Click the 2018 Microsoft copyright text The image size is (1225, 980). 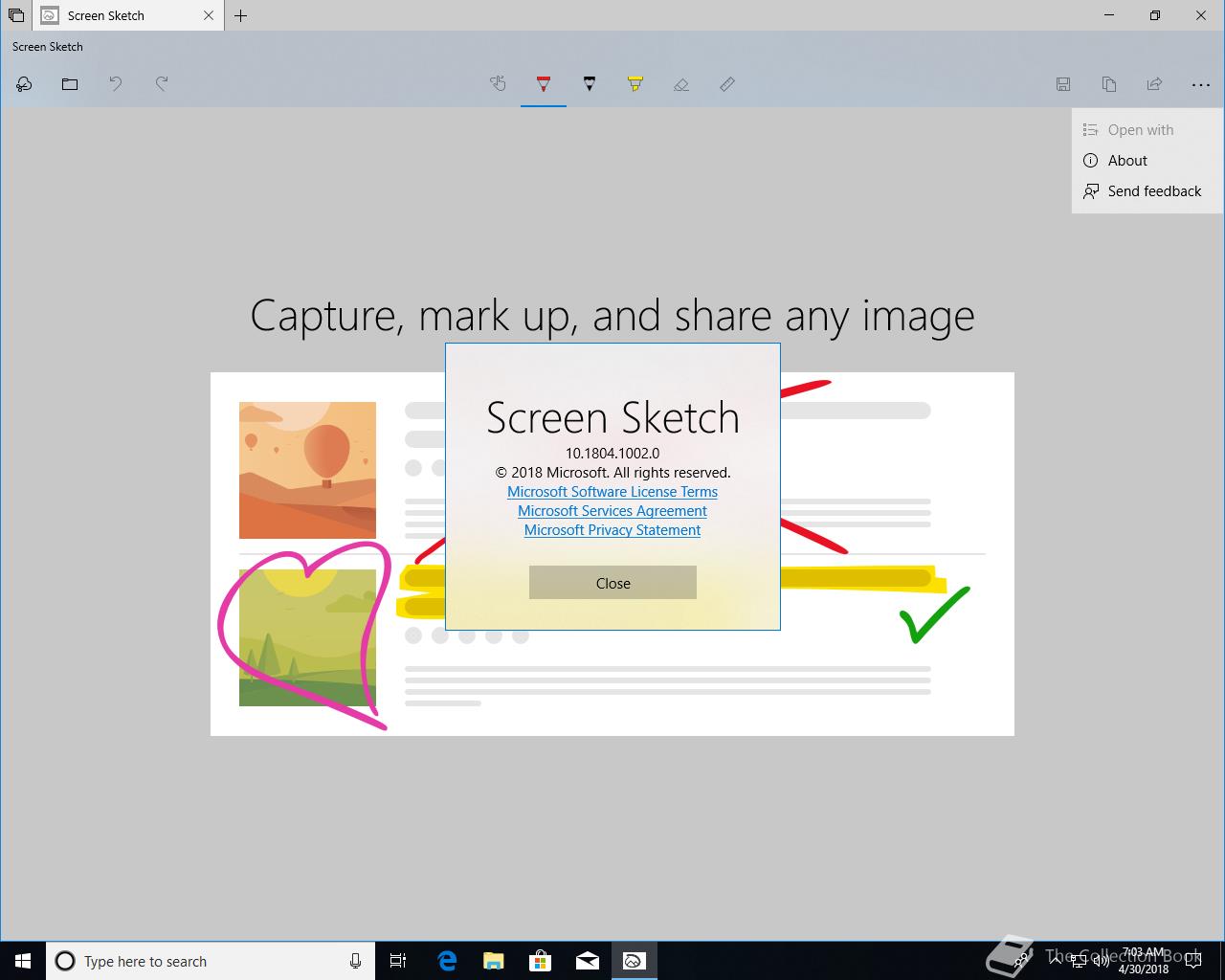(x=612, y=473)
